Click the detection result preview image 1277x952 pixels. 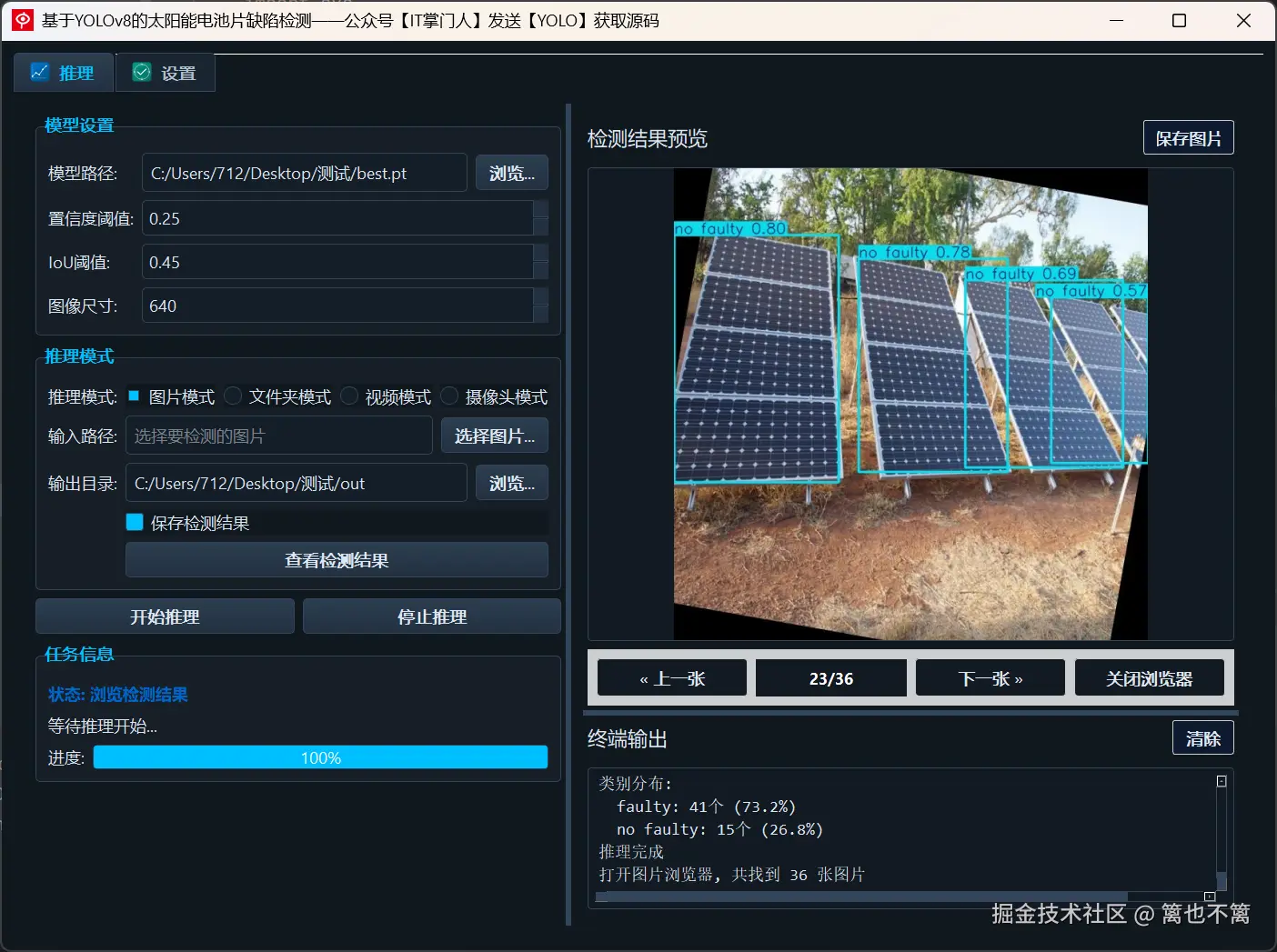click(x=910, y=404)
